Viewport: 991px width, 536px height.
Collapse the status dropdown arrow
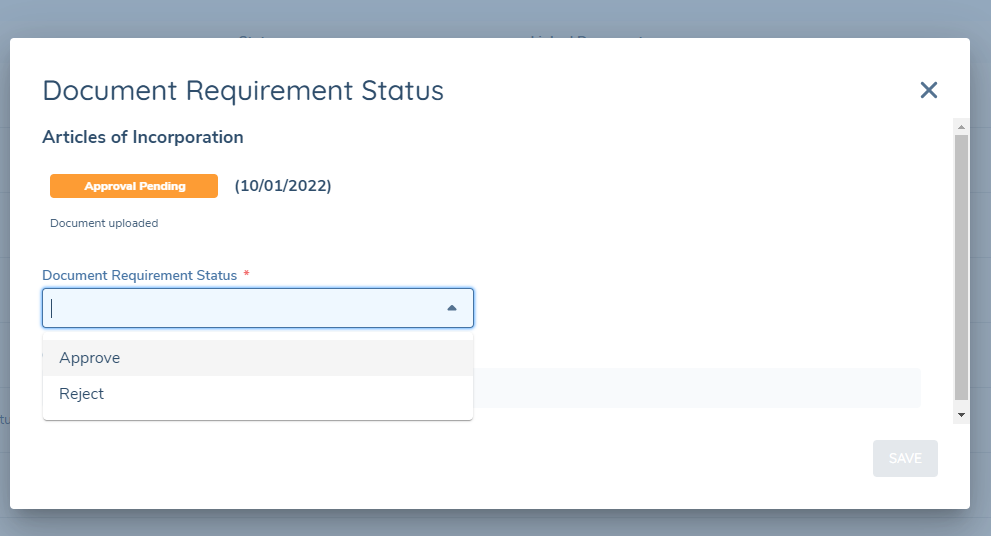[452, 308]
